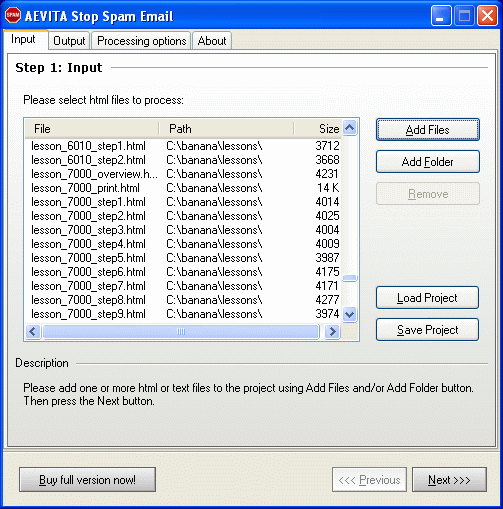Sort list by the Size column header
Viewport: 503px width, 509px height.
(317, 129)
